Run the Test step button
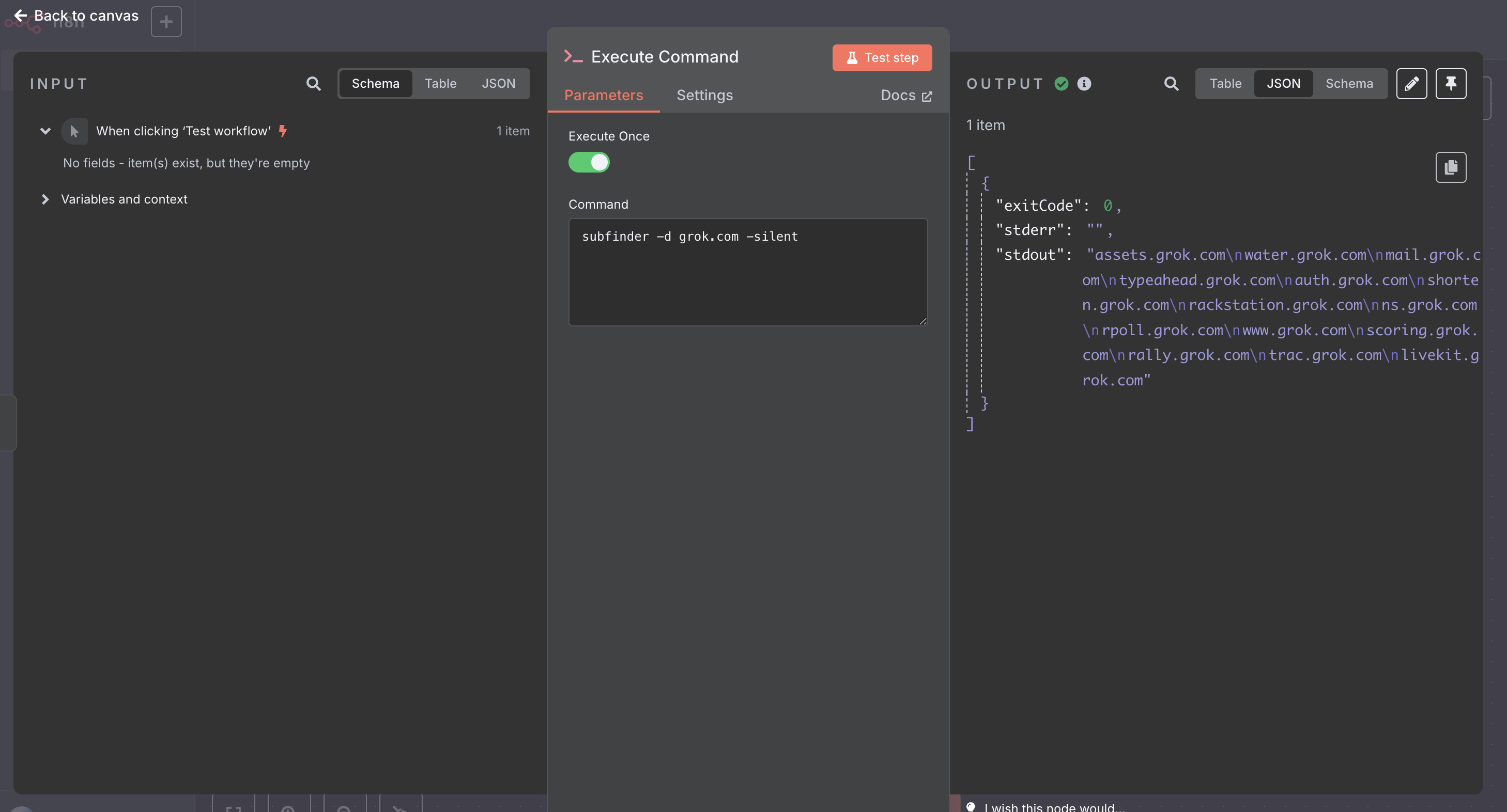This screenshot has height=812, width=1507. pyautogui.click(x=882, y=58)
